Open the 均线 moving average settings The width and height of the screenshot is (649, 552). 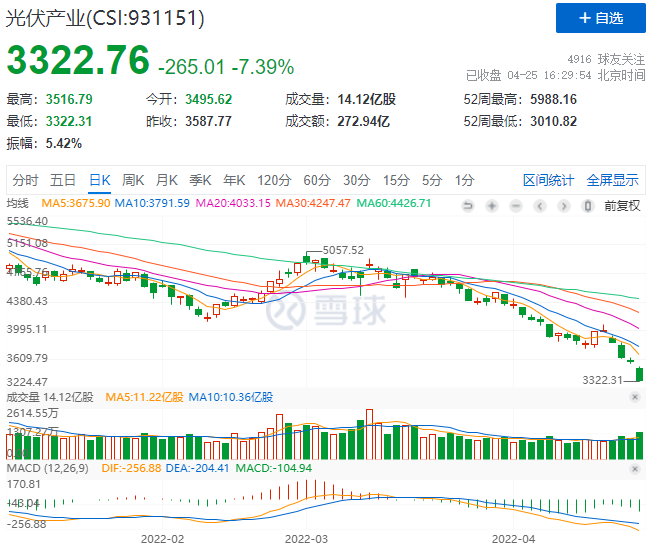18,203
